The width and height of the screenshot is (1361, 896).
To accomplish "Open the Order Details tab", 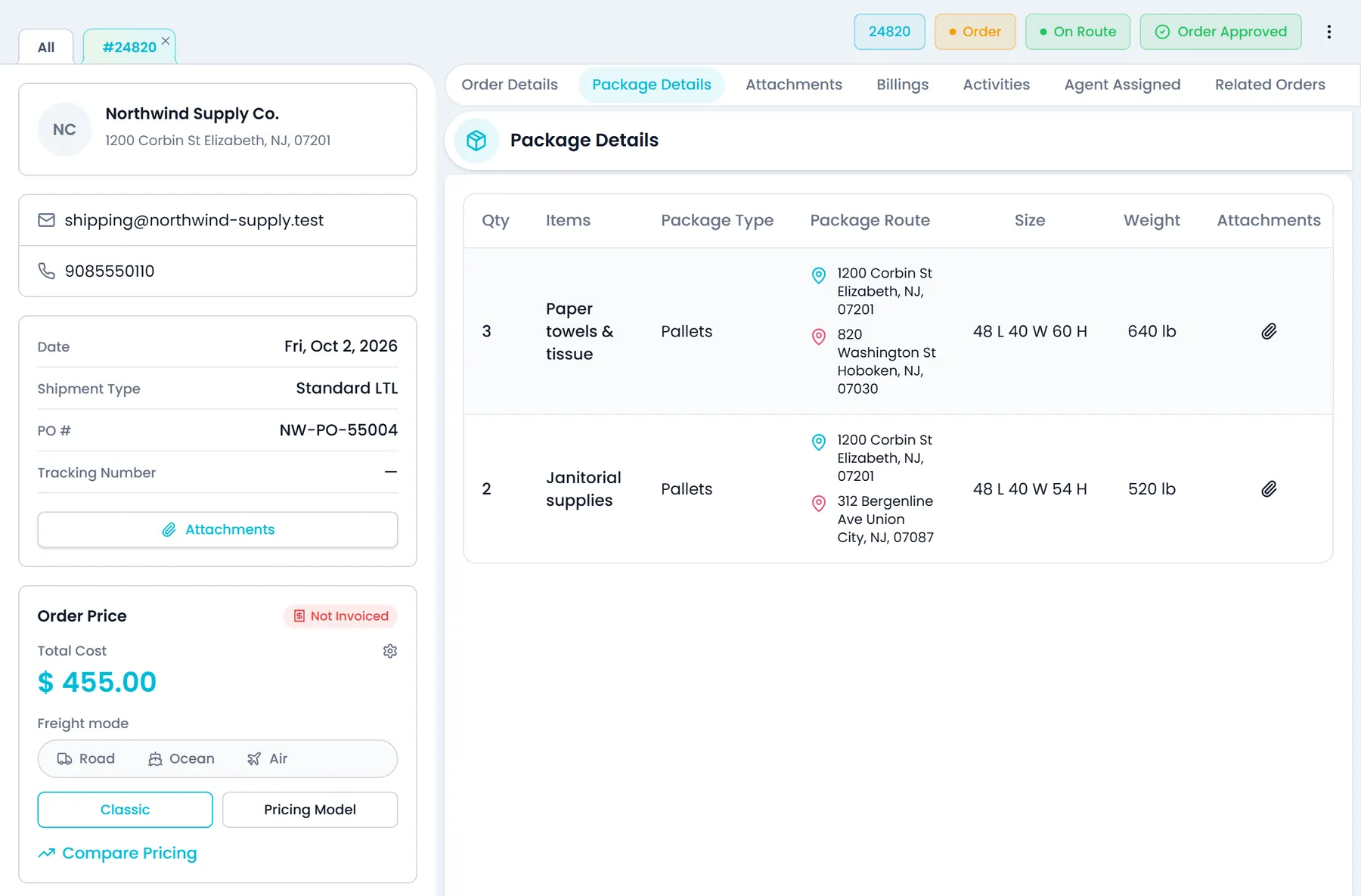I will 510,85.
